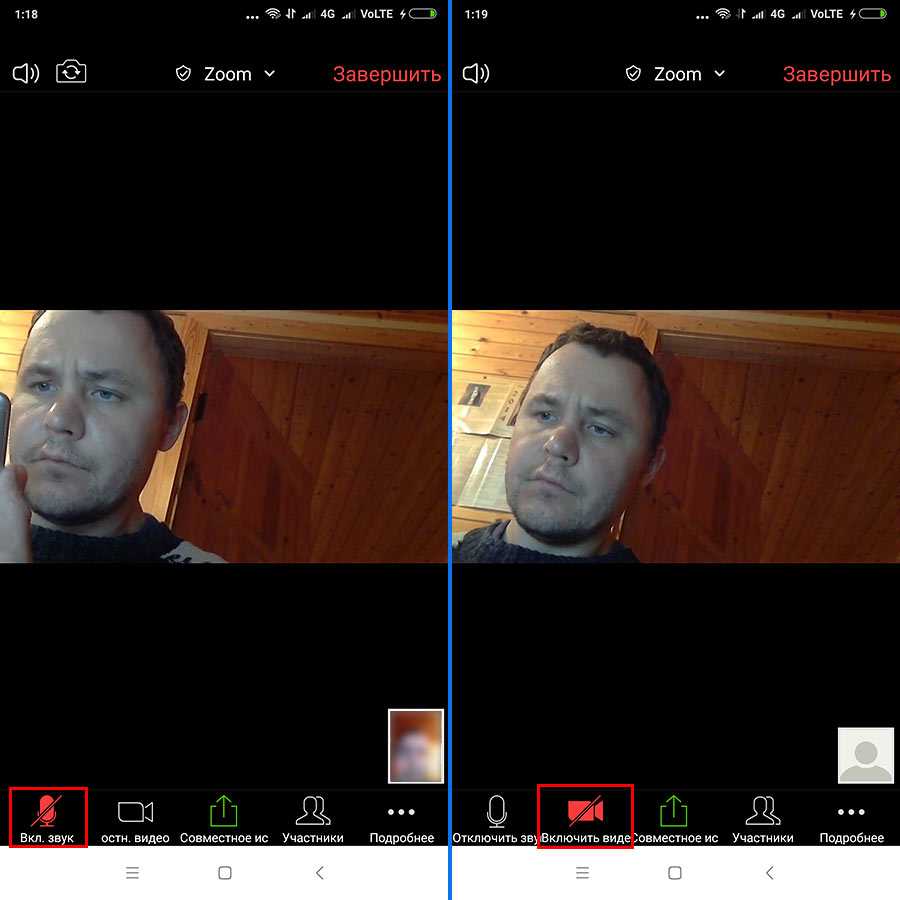900x900 pixels.
Task: Tap the green share icon on left screen
Action: click(x=224, y=818)
